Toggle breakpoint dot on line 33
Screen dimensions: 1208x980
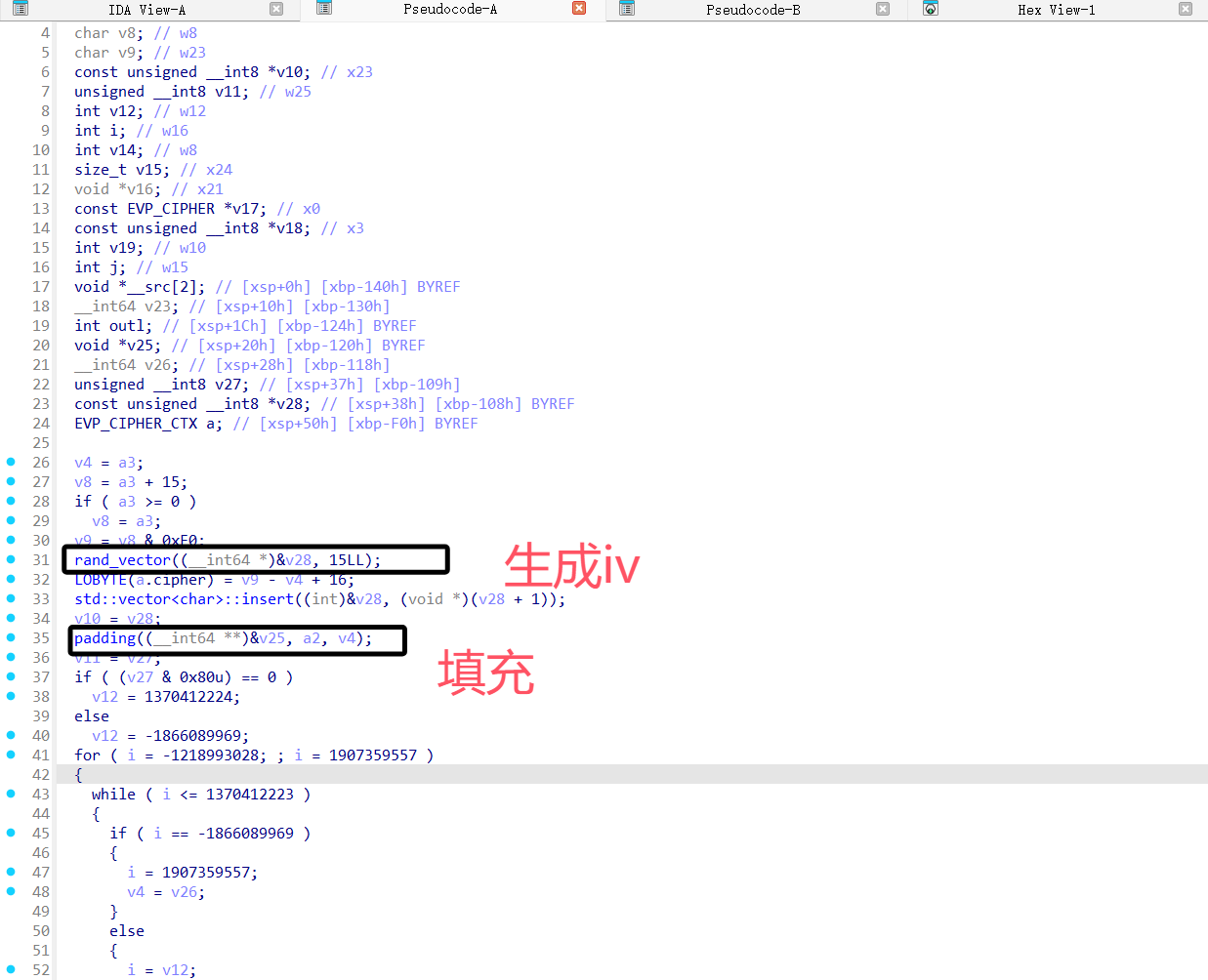pos(11,598)
